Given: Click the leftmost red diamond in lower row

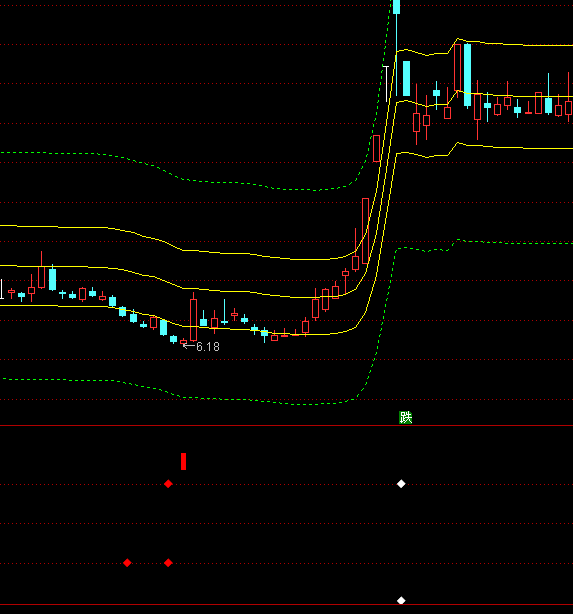Looking at the screenshot, I should (x=127, y=563).
